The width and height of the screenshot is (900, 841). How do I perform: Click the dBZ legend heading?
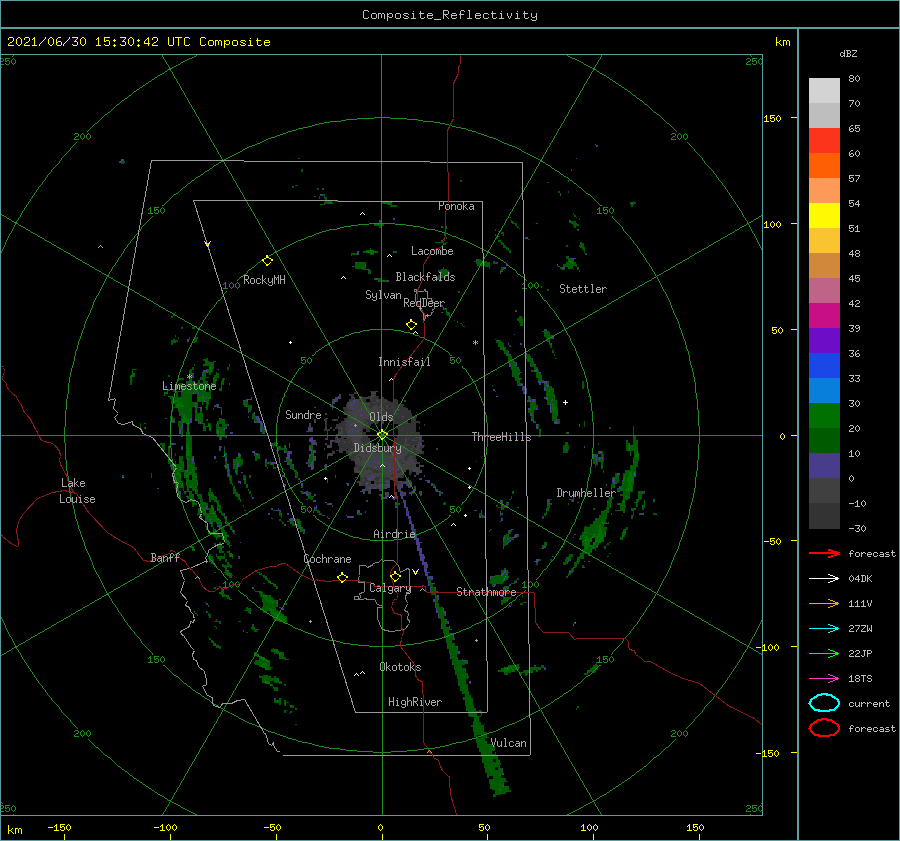tap(848, 53)
